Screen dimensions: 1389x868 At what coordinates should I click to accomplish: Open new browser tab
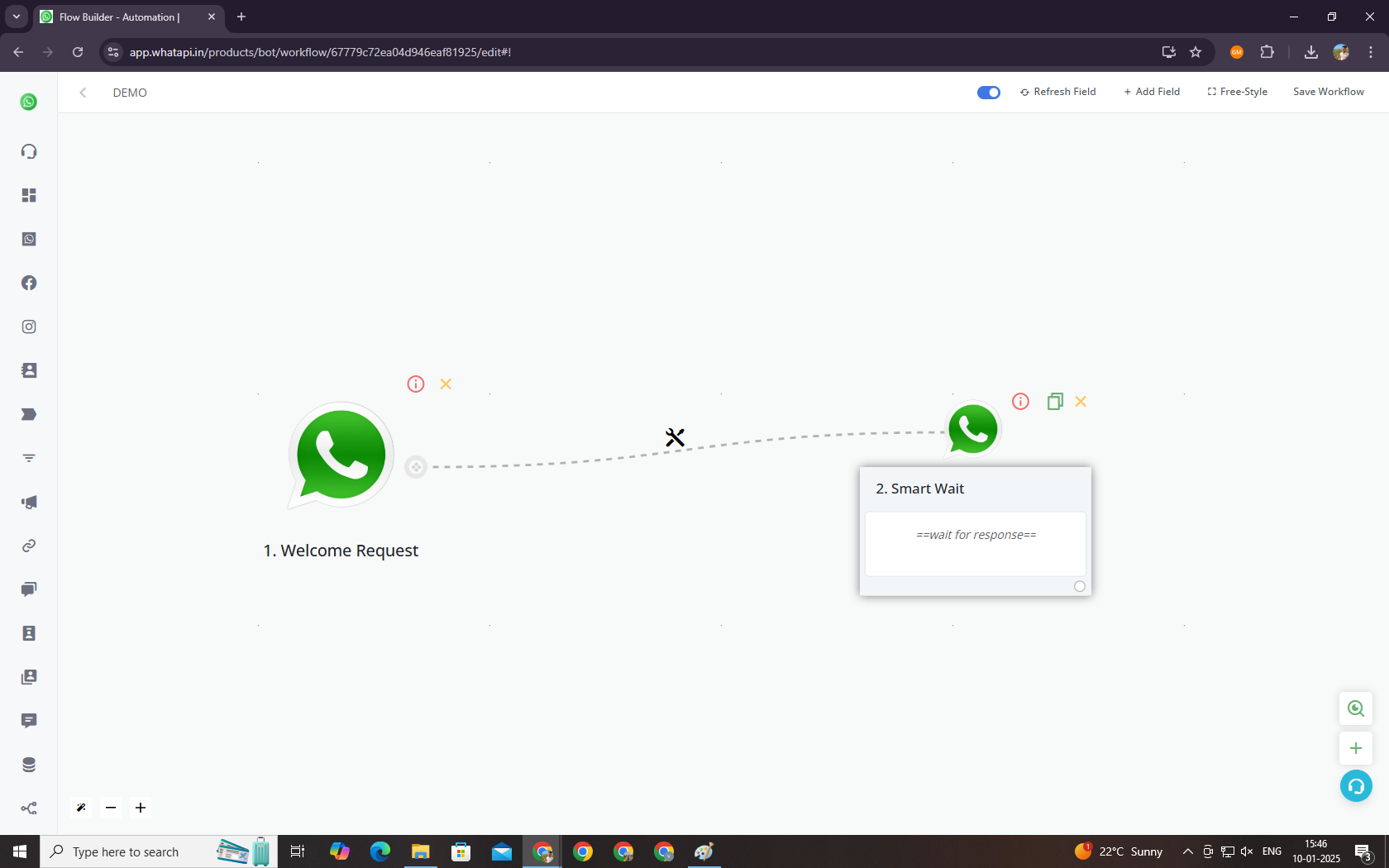[241, 17]
